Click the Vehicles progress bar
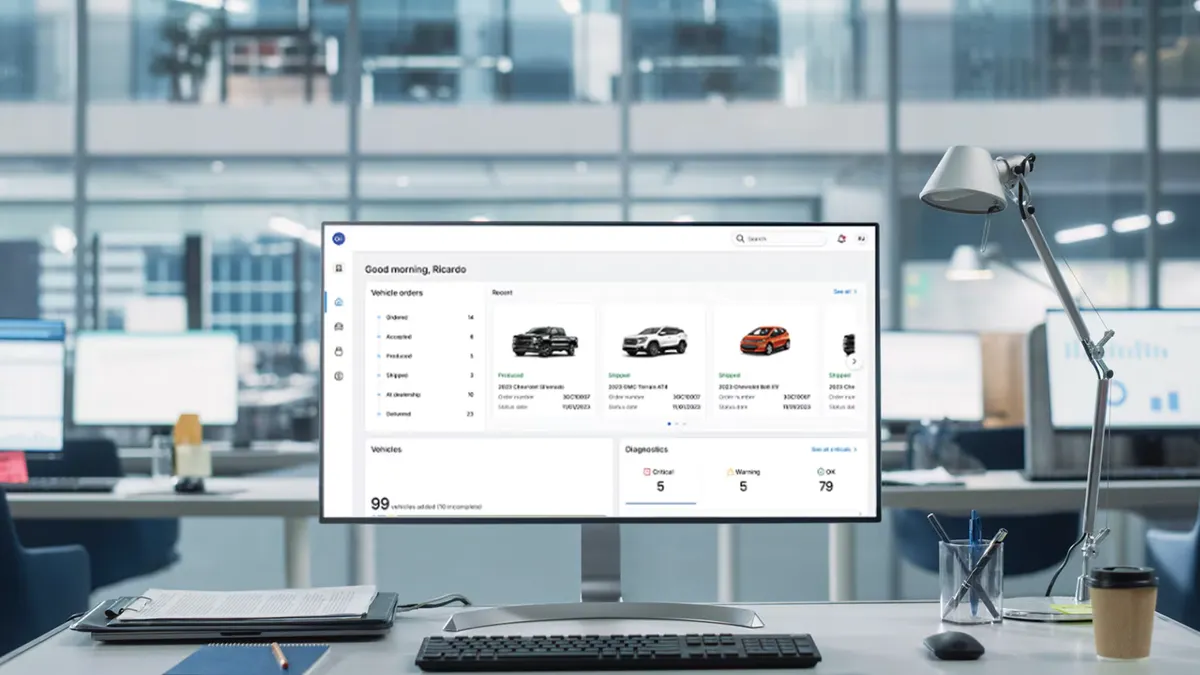 [x=489, y=515]
